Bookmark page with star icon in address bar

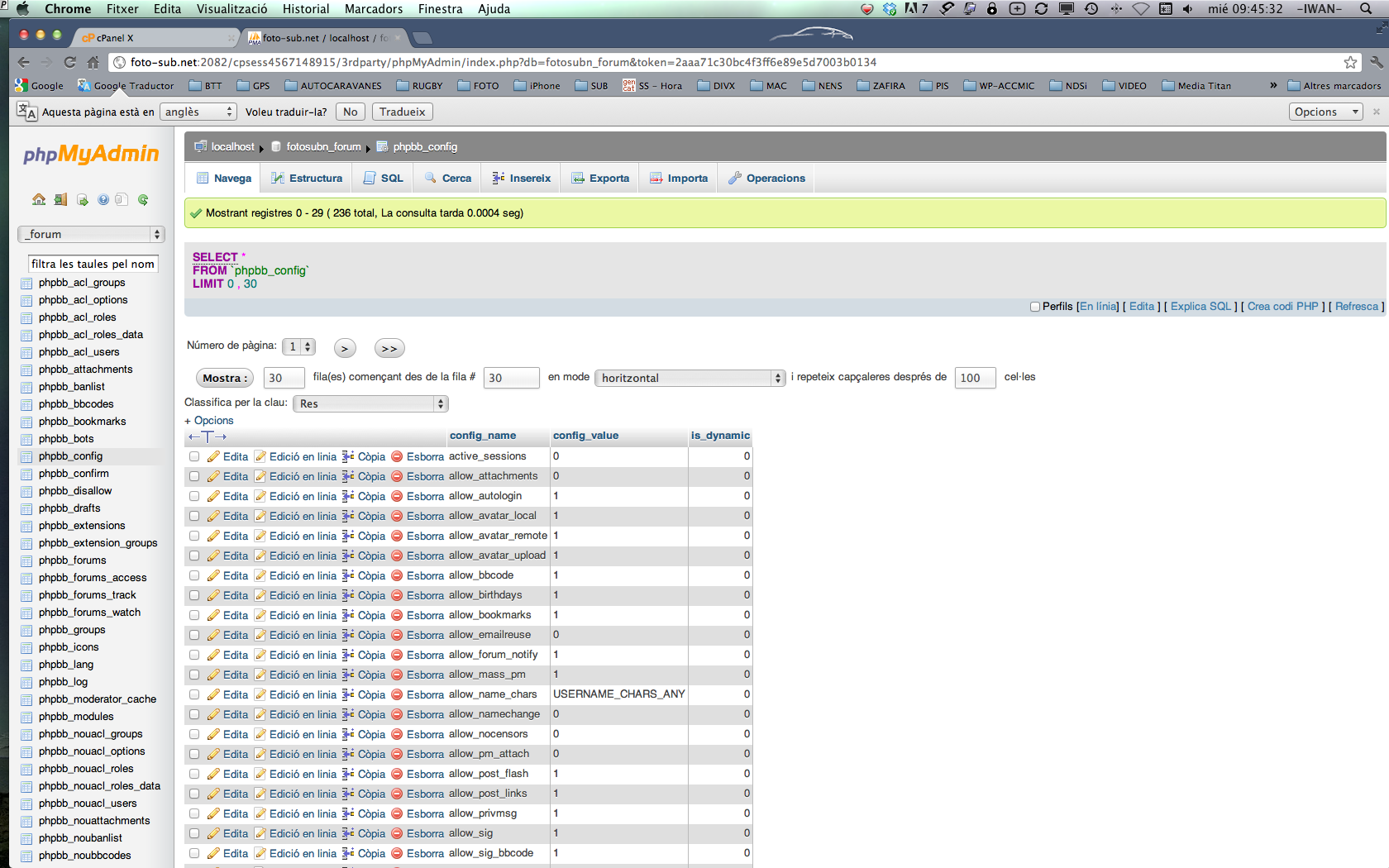(1350, 62)
